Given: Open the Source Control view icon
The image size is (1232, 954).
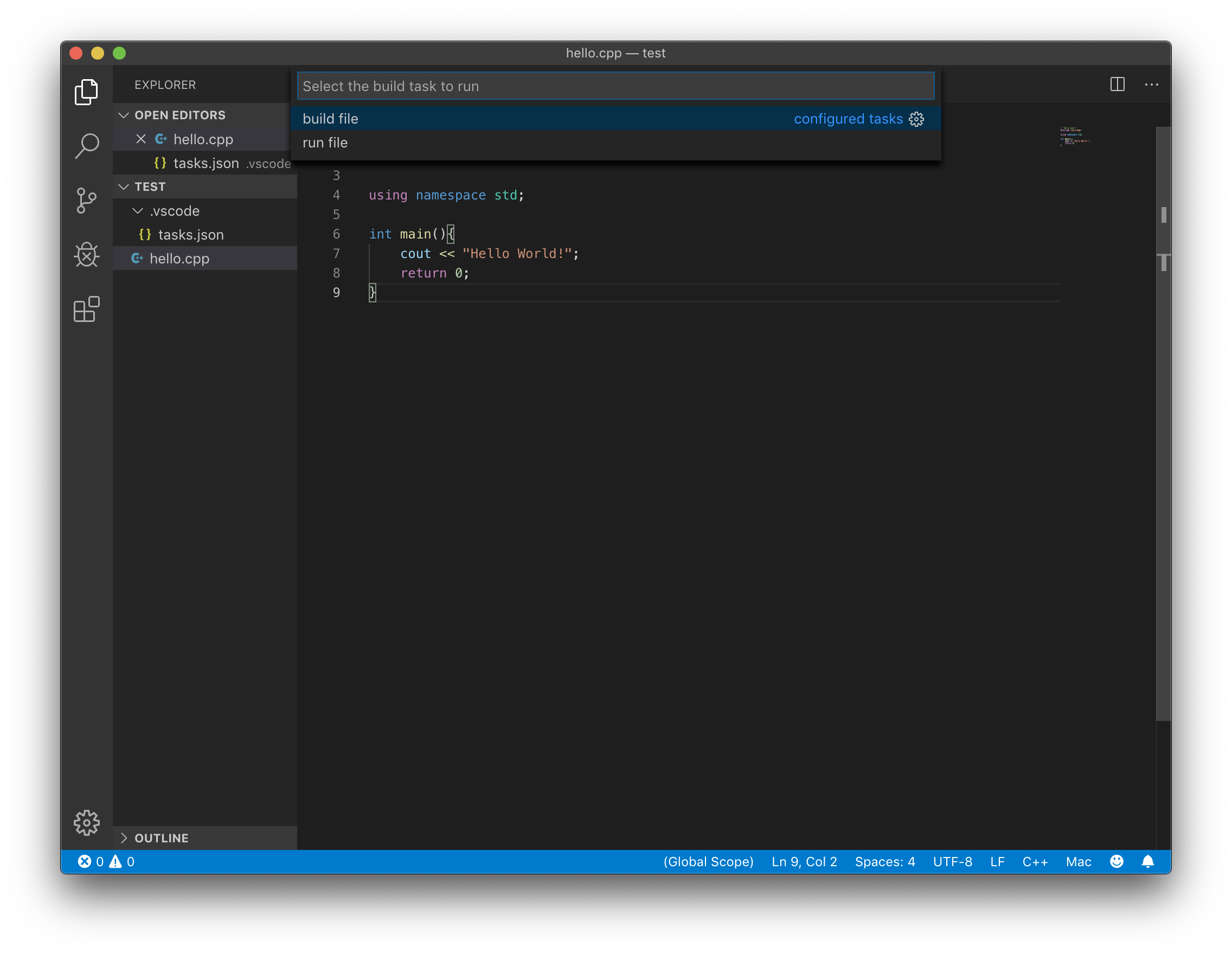Looking at the screenshot, I should (86, 201).
